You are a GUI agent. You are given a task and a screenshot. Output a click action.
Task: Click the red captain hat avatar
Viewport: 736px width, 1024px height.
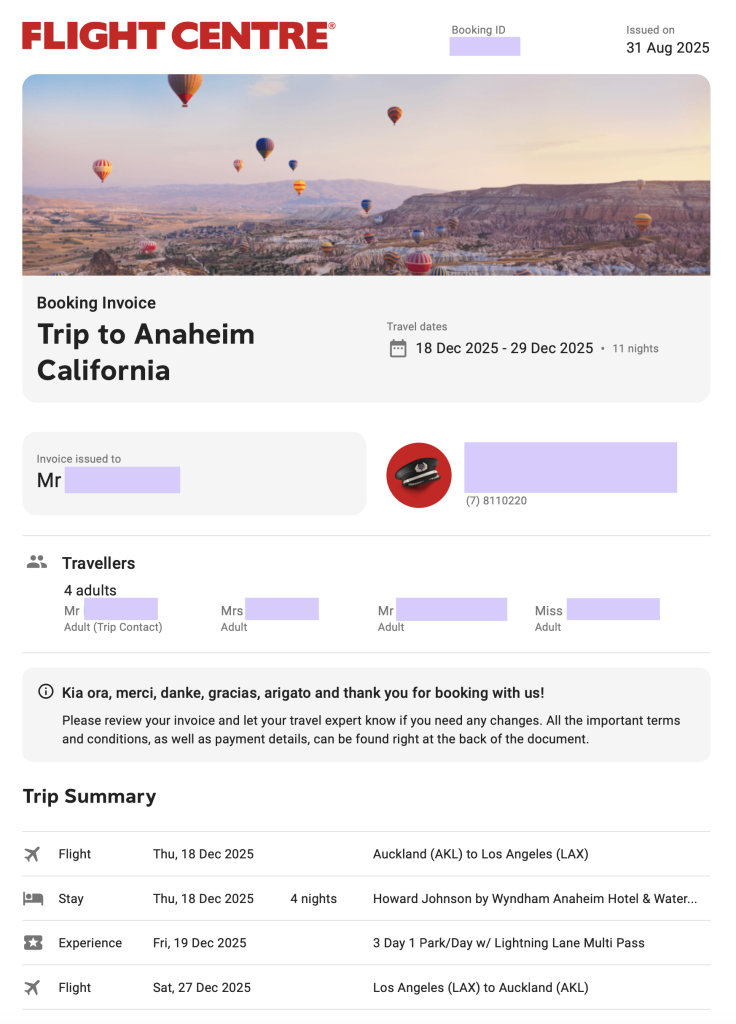coord(419,475)
